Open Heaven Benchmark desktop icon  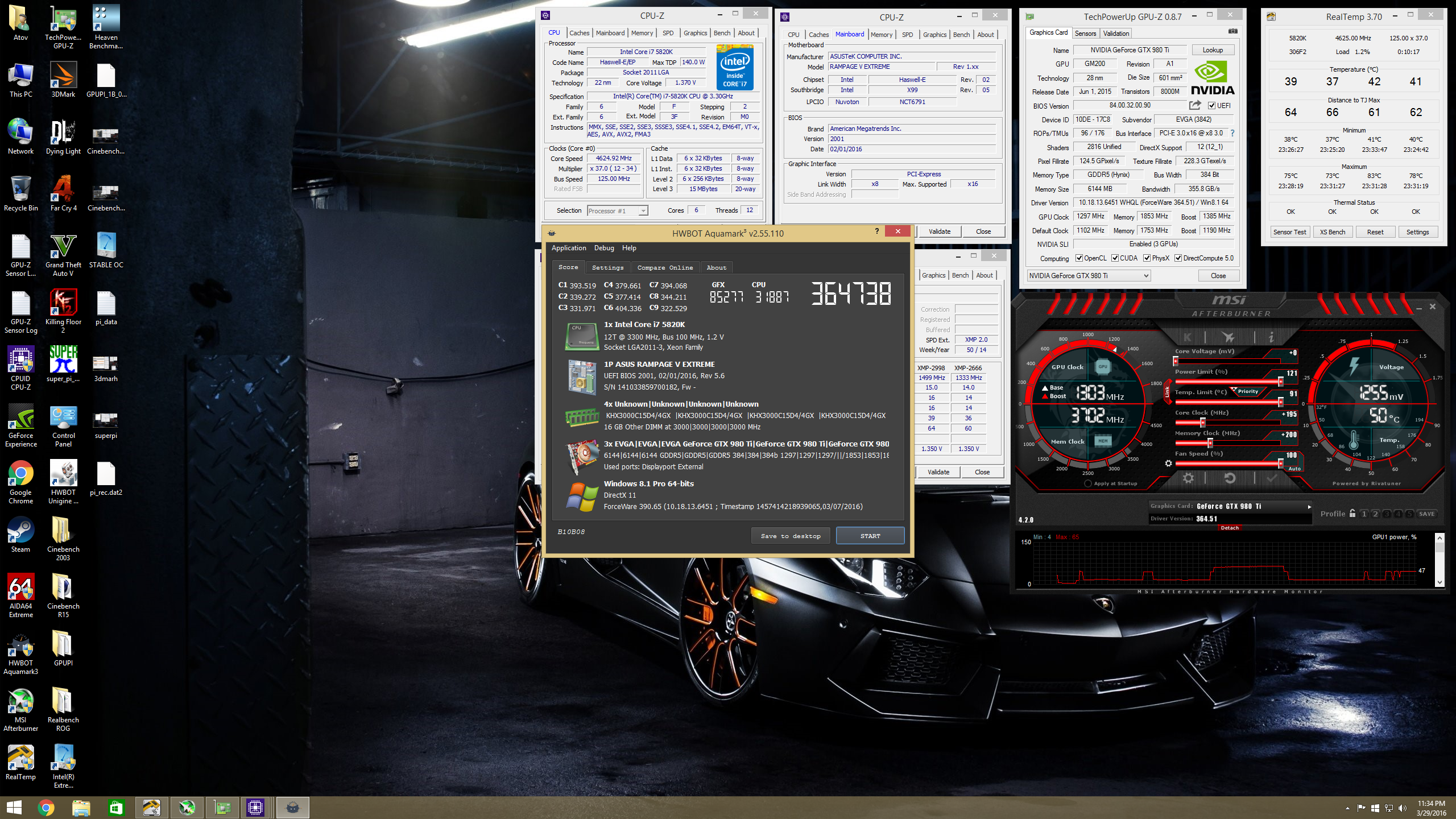coord(106,27)
